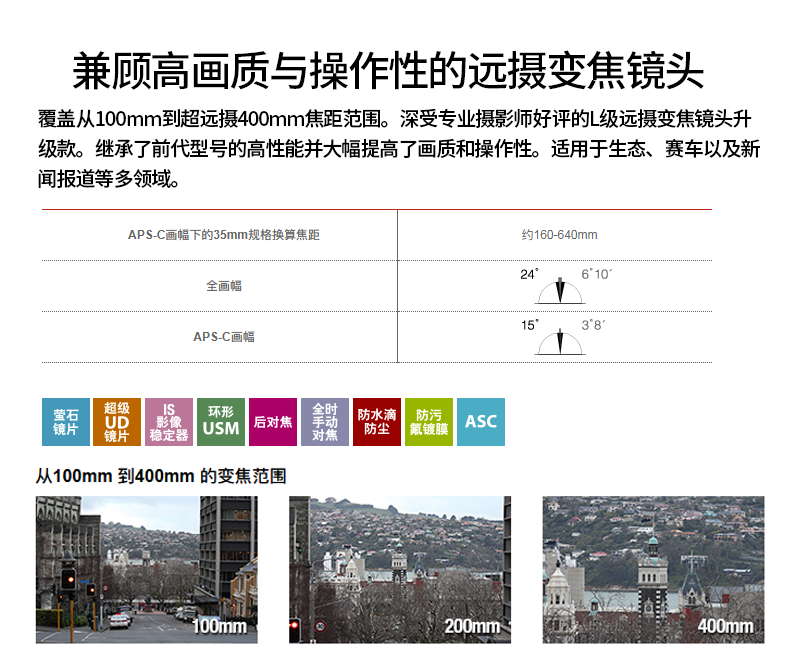Select the 全时手动对焦 purple badge
The image size is (790, 655).
[x=325, y=422]
